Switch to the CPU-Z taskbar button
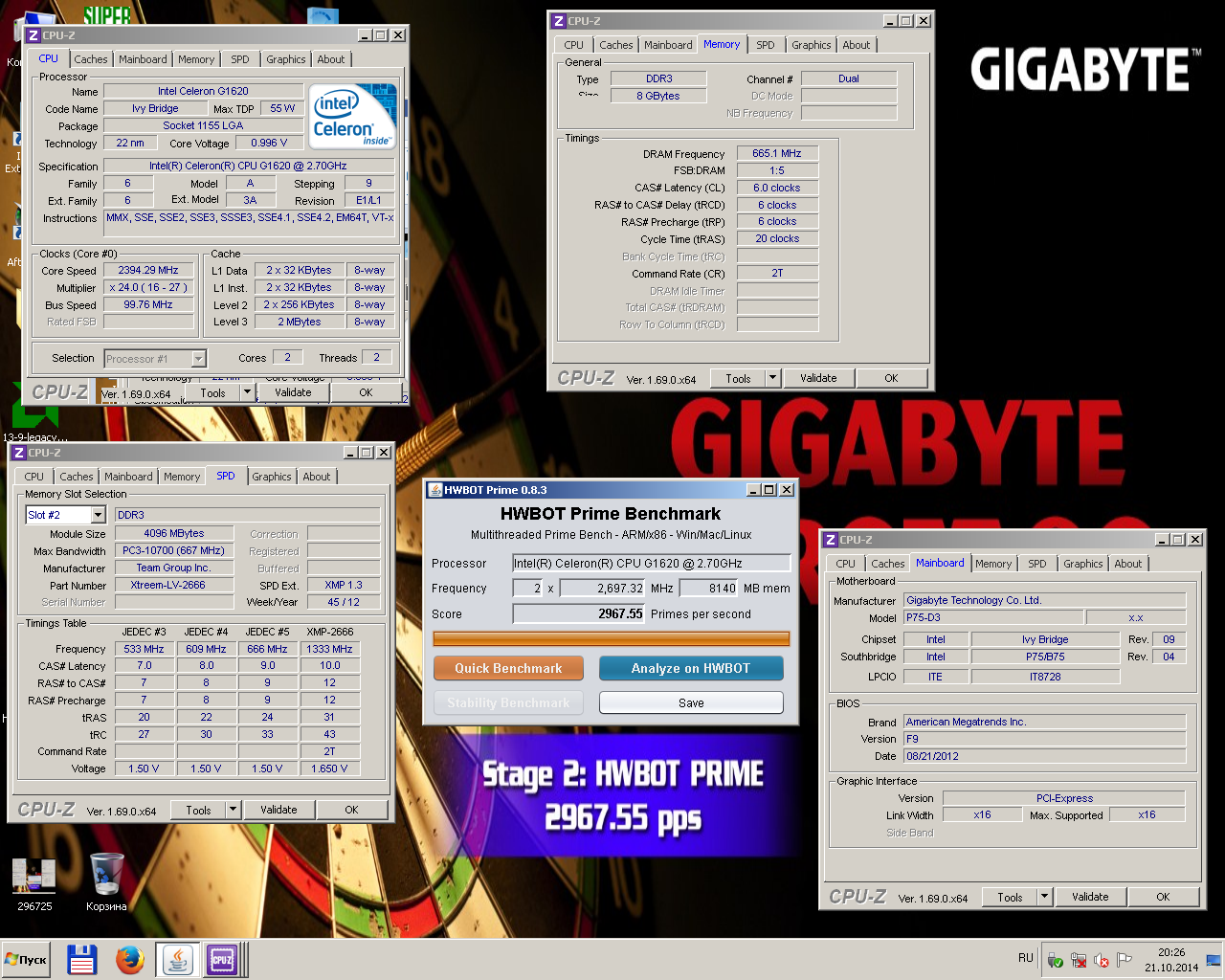The width and height of the screenshot is (1225, 980). pyautogui.click(x=222, y=960)
